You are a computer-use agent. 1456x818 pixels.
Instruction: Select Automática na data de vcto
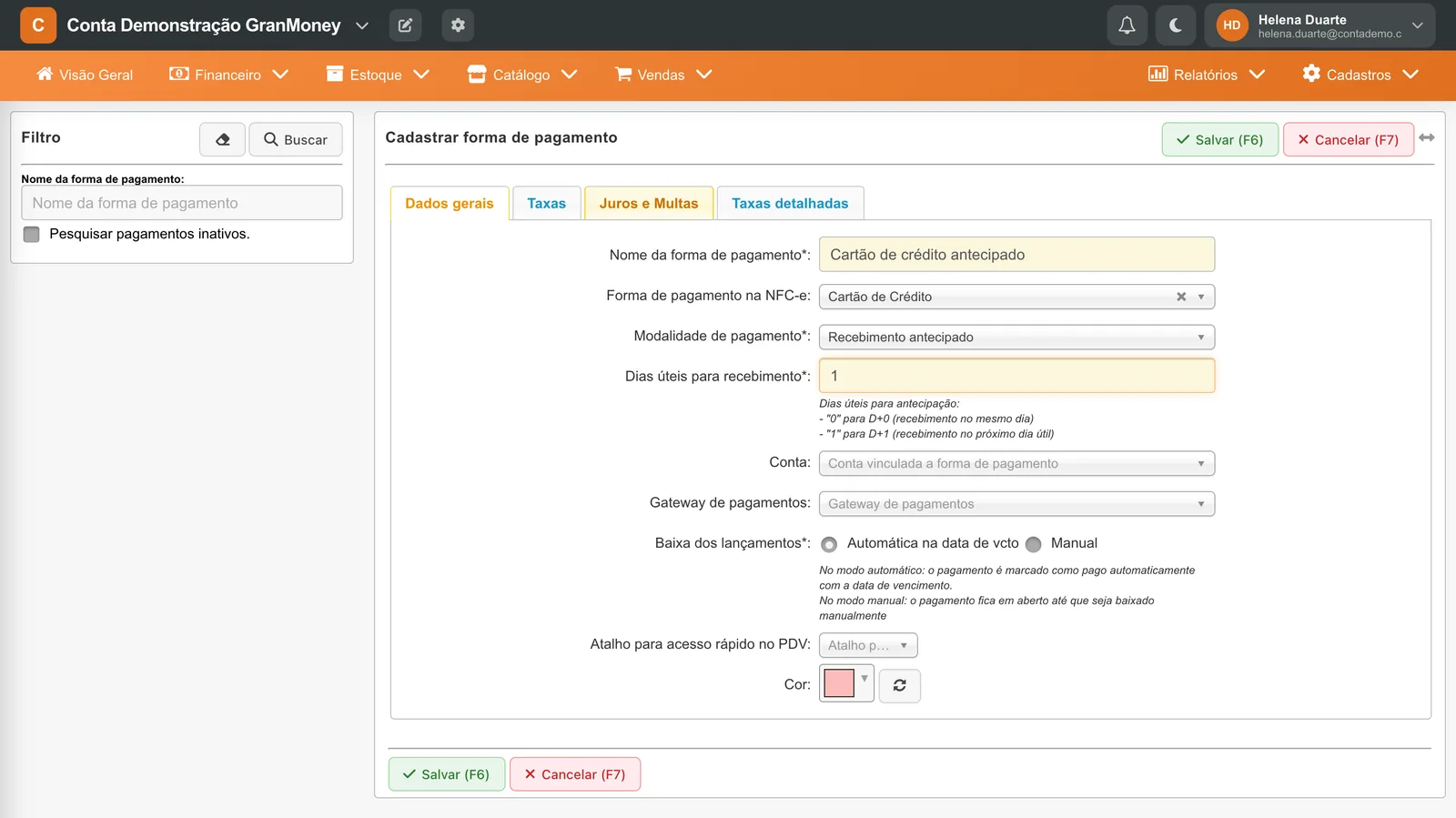pos(829,544)
